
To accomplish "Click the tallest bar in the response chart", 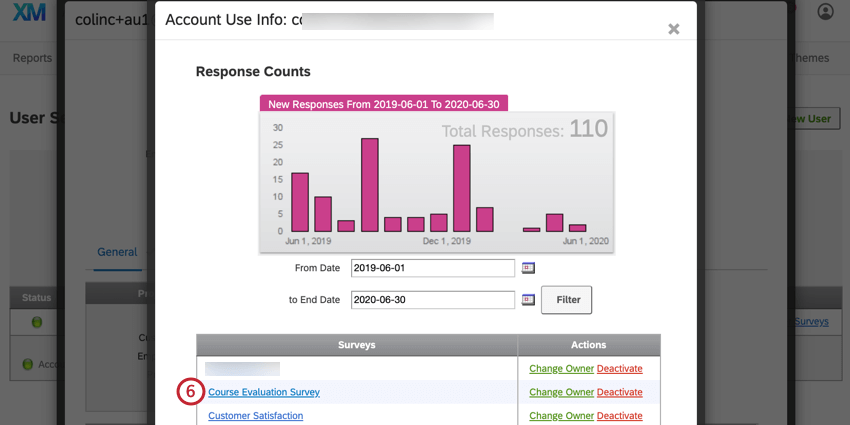I will (x=369, y=185).
